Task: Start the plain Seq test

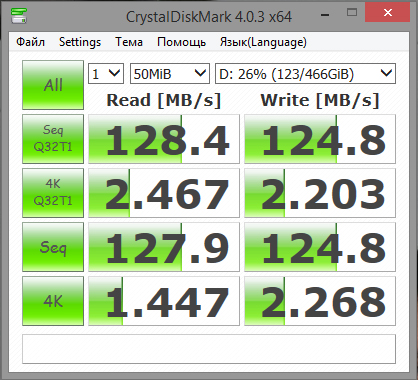Action: [53, 247]
